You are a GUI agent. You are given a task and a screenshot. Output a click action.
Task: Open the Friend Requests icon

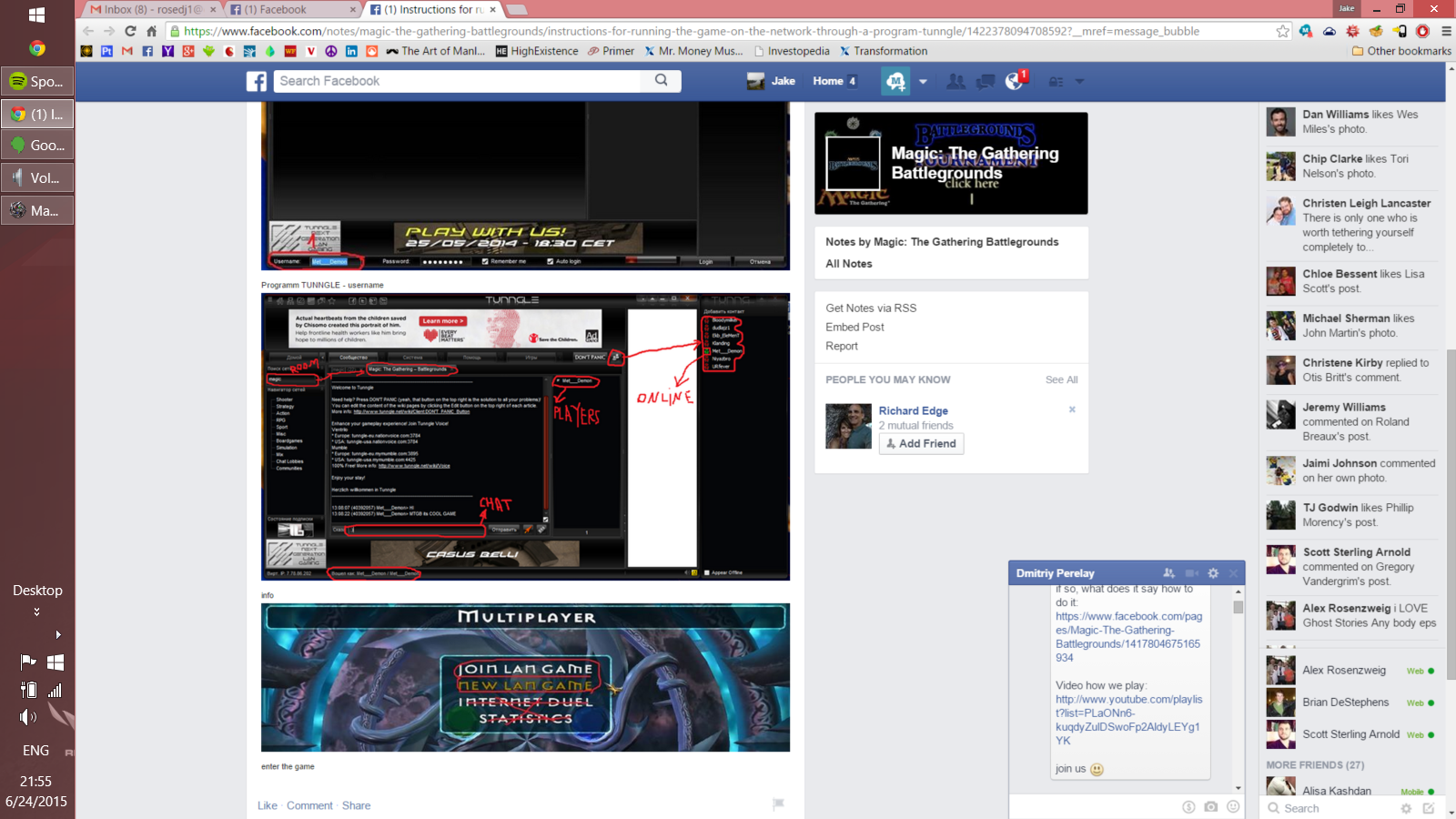pos(955,82)
